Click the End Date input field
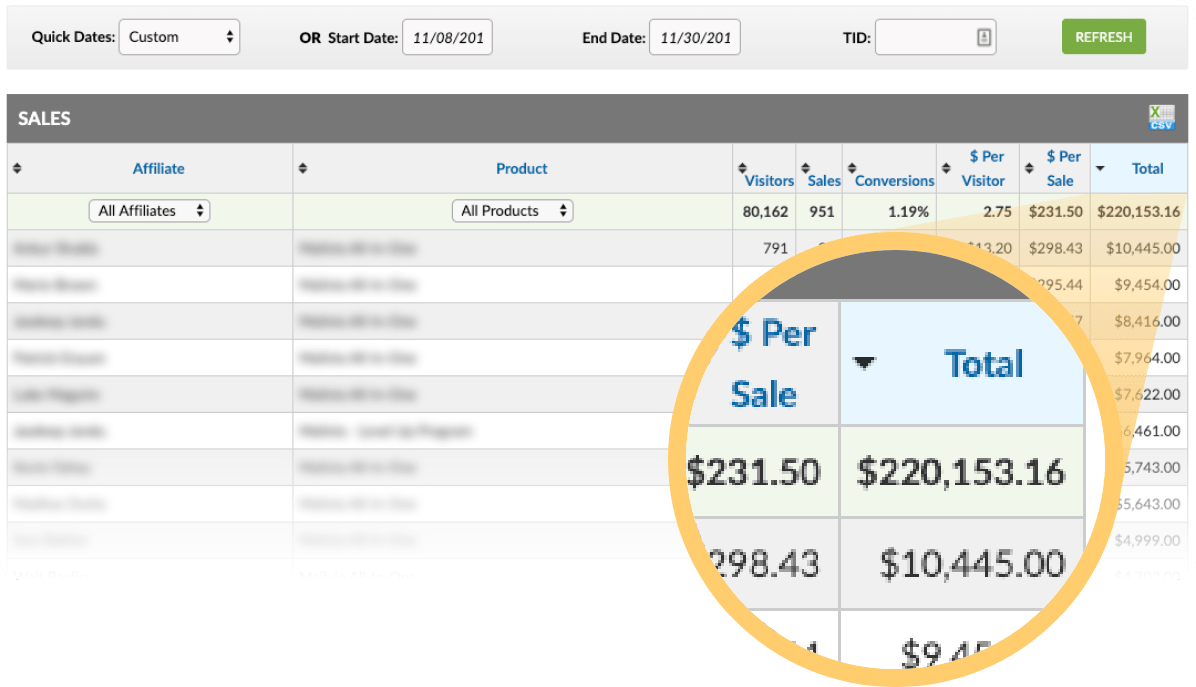Screen dimensions: 1196x687 693,38
